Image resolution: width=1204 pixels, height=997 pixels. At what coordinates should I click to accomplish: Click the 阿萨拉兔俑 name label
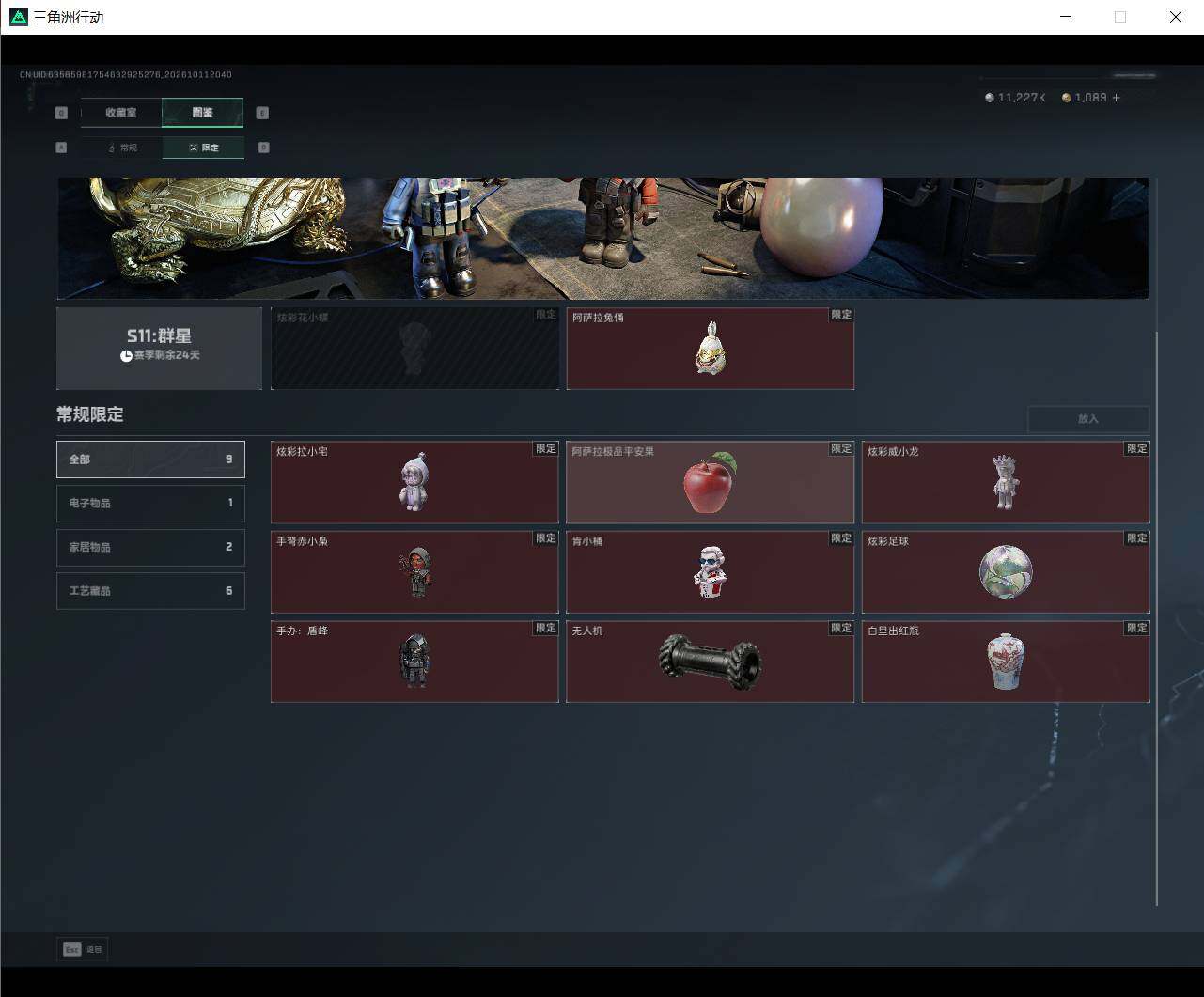(598, 318)
